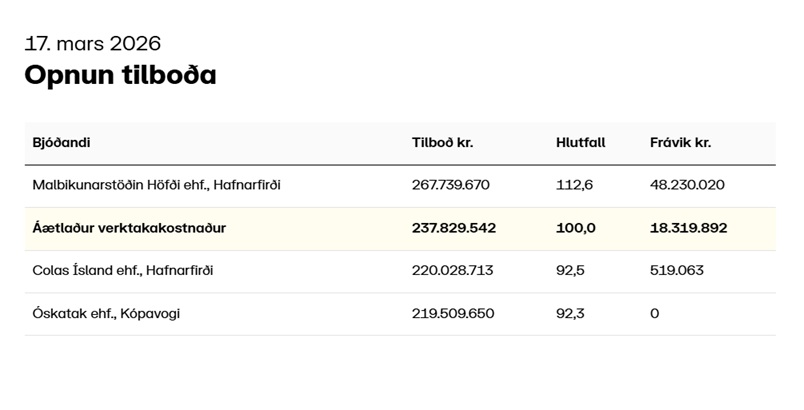This screenshot has height=410, width=804.
Task: Click percentage value 92,3
Action: 571,313
